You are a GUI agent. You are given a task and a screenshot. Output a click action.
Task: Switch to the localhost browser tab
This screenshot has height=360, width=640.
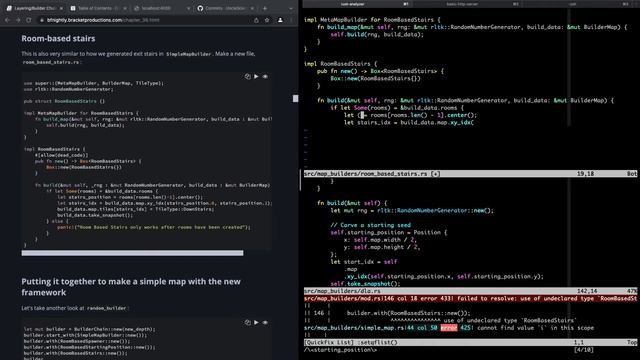[161, 8]
